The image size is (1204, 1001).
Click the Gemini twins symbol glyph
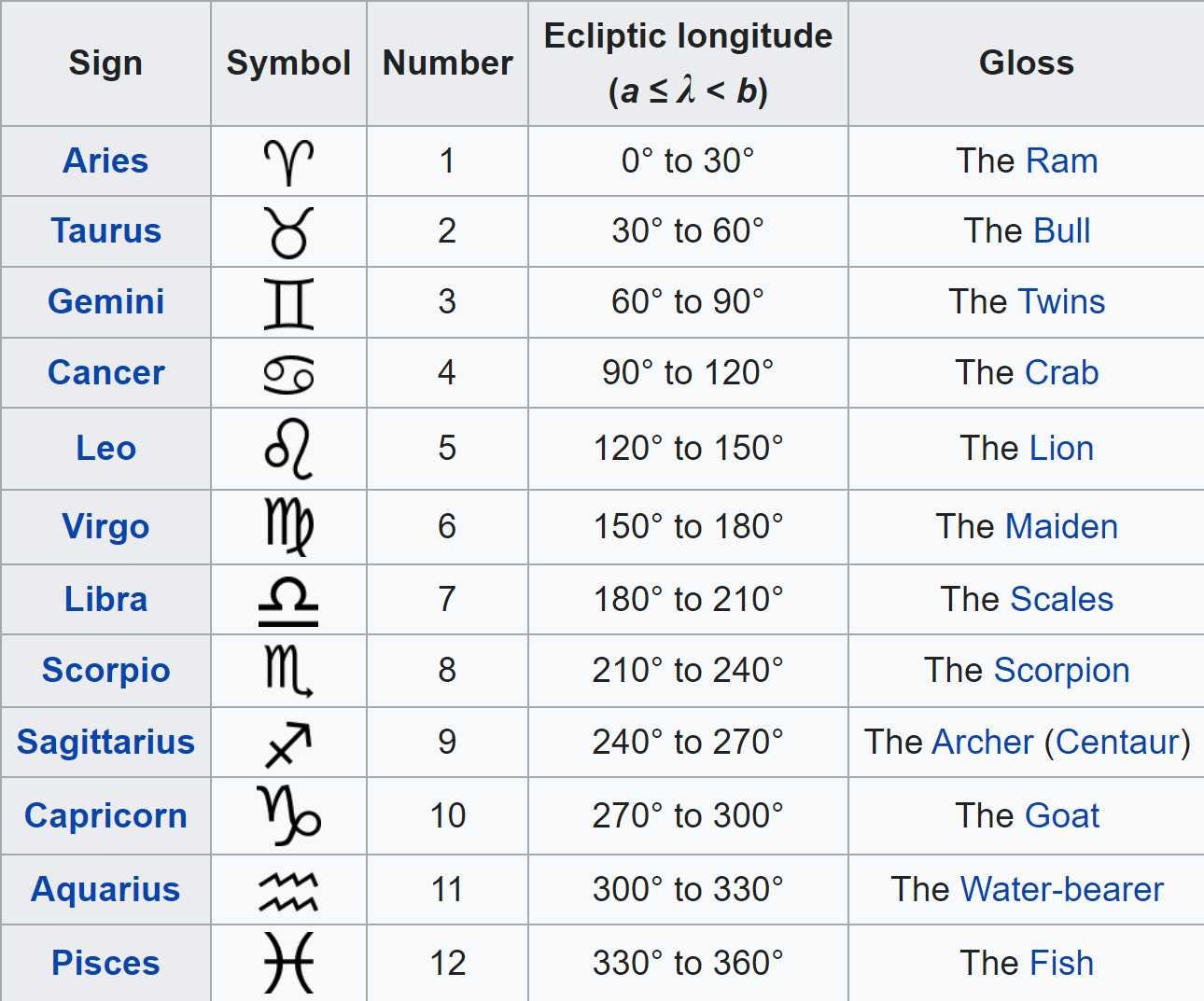point(288,303)
